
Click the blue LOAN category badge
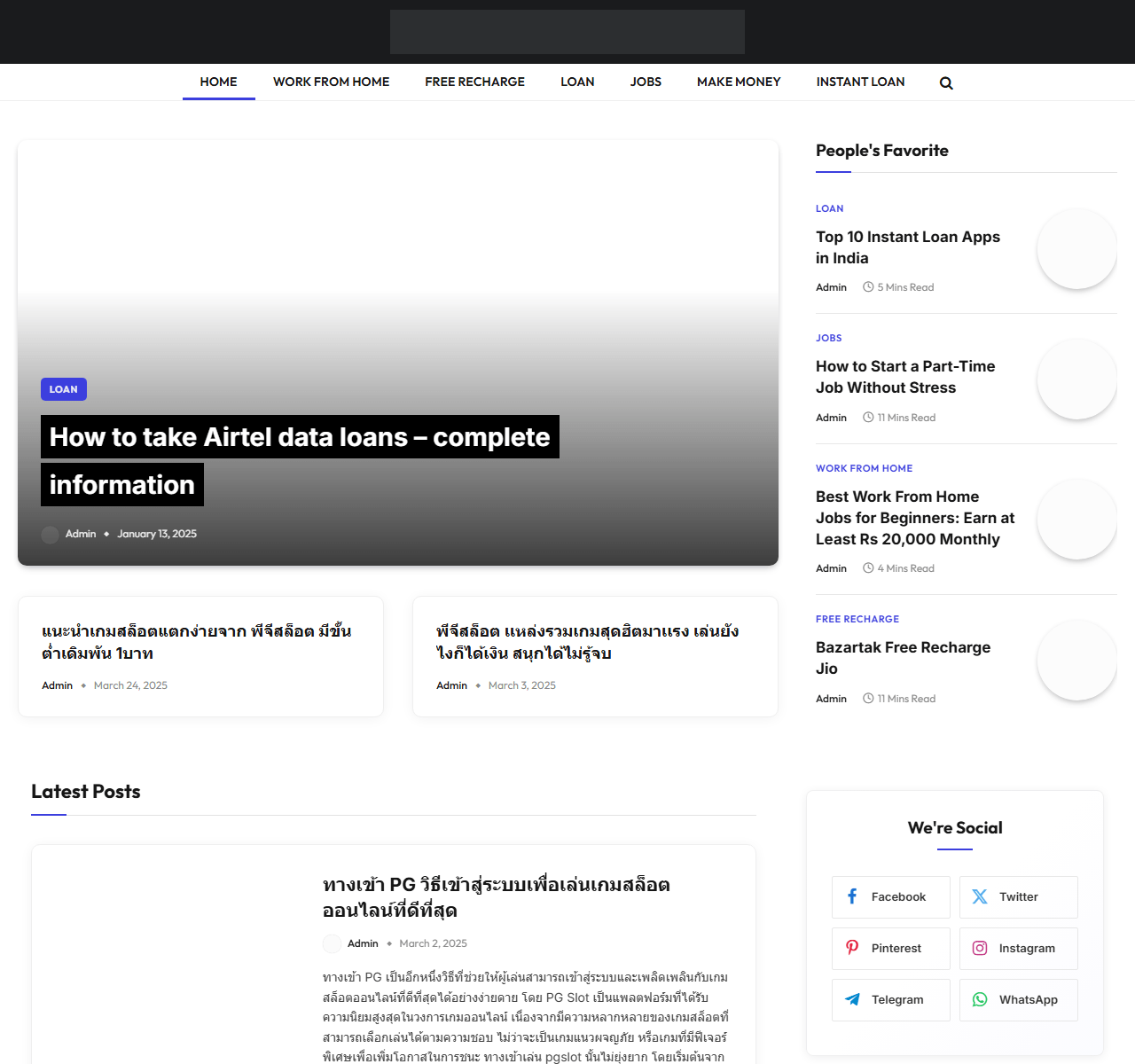point(64,389)
